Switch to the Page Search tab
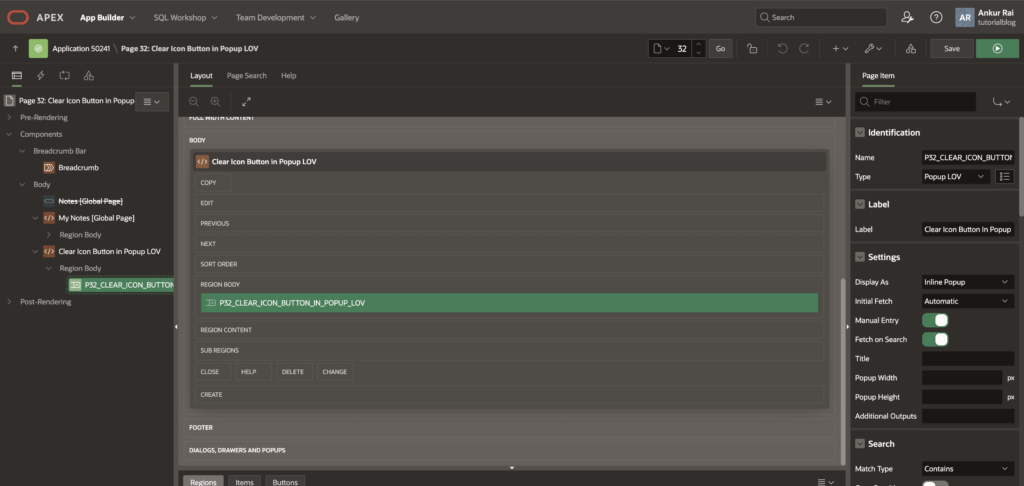Viewport: 1024px width, 486px height. click(x=246, y=75)
